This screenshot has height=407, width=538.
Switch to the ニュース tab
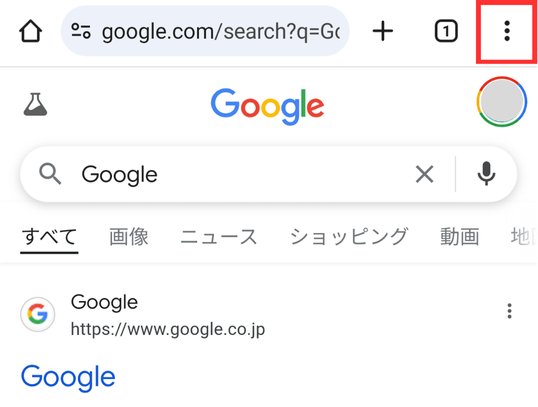click(219, 237)
